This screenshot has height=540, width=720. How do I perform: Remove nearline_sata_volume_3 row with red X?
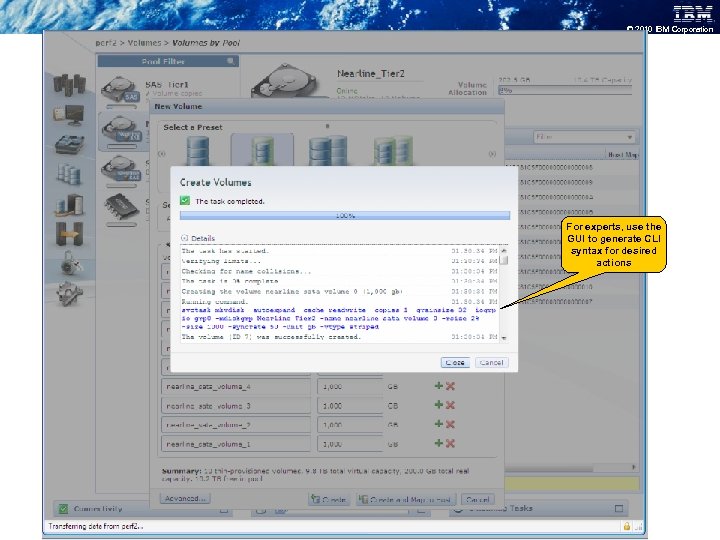point(450,405)
